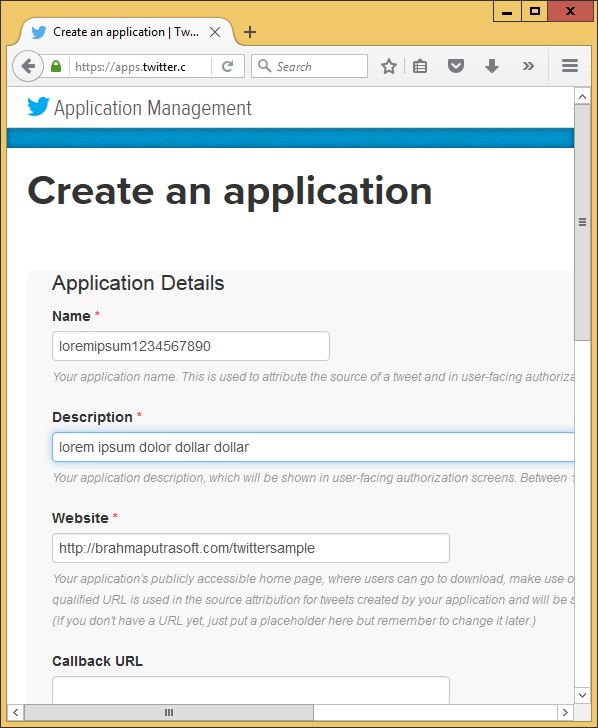Open the bookmarks list icon
The image size is (598, 728).
420,66
